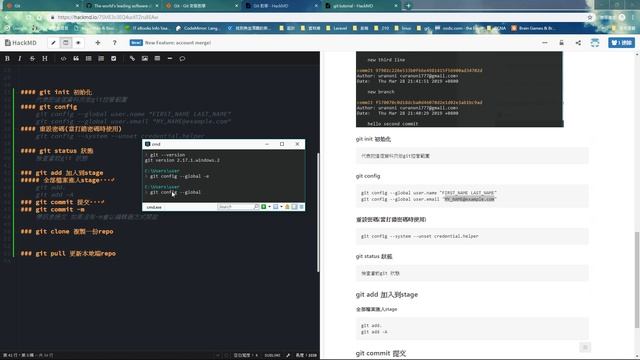Click the browser address bar URL
Viewport: 640px width, 360px height.
point(108,17)
